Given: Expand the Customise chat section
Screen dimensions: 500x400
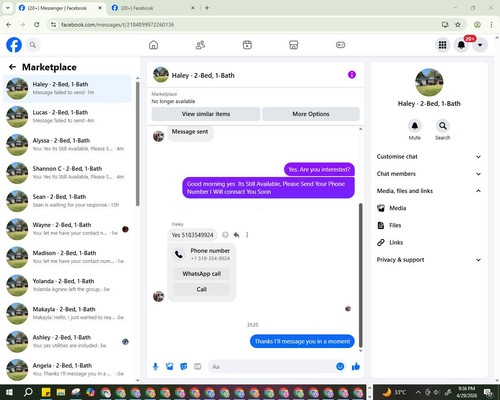Looking at the screenshot, I should coord(429,157).
